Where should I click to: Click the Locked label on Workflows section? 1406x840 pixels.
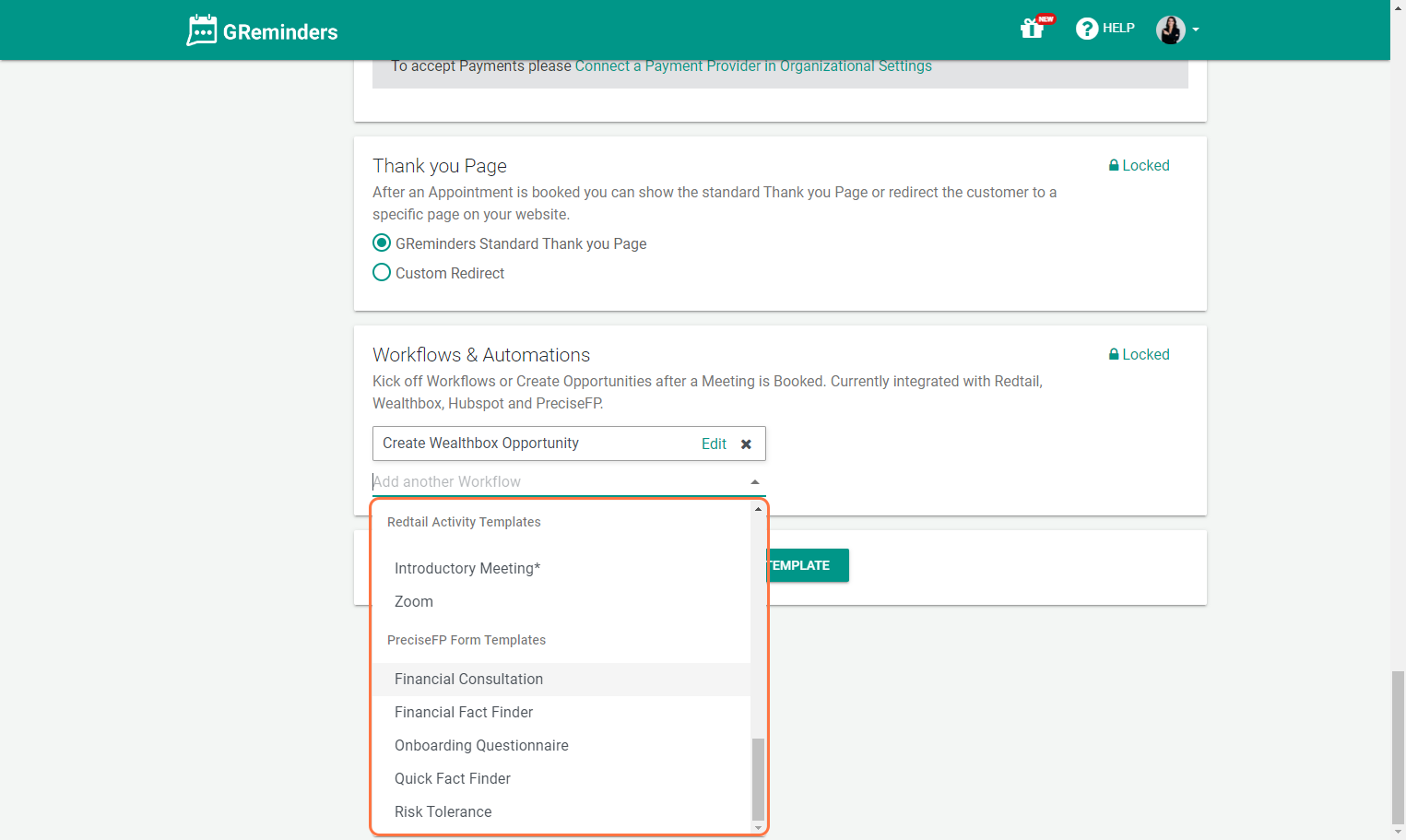tap(1146, 353)
